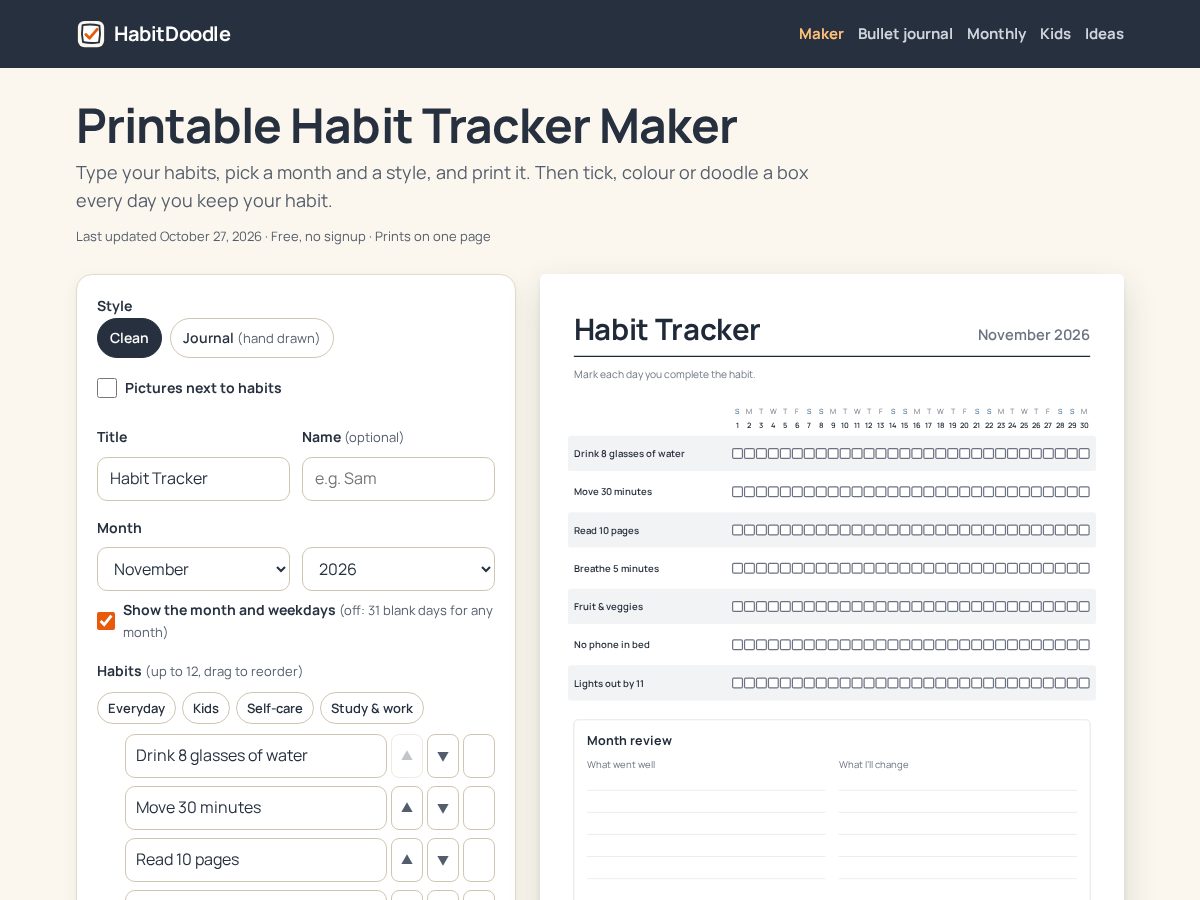Uncheck 'Show the month and weekdays'
The image size is (1200, 900).
(106, 621)
